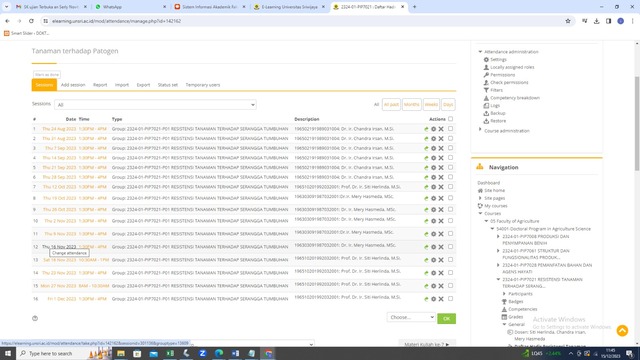
Task: Delete session X icon for Thu 16 Nov 2023
Action: point(441,247)
